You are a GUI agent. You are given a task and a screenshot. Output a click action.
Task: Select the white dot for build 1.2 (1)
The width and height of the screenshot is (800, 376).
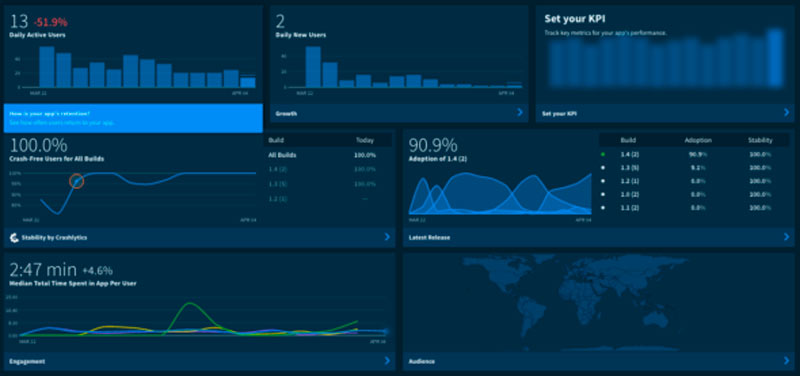pos(603,181)
